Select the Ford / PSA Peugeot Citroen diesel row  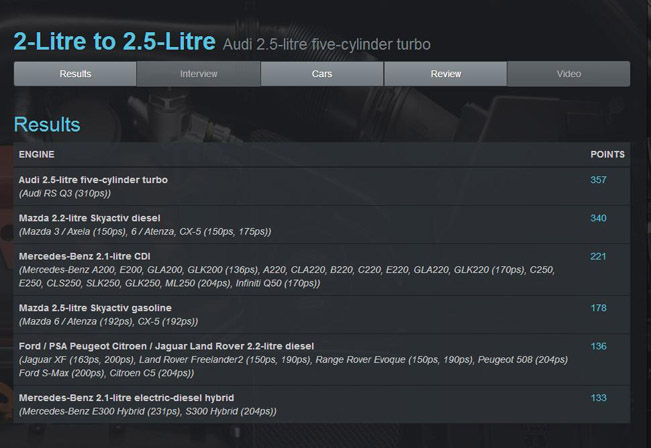click(x=322, y=360)
